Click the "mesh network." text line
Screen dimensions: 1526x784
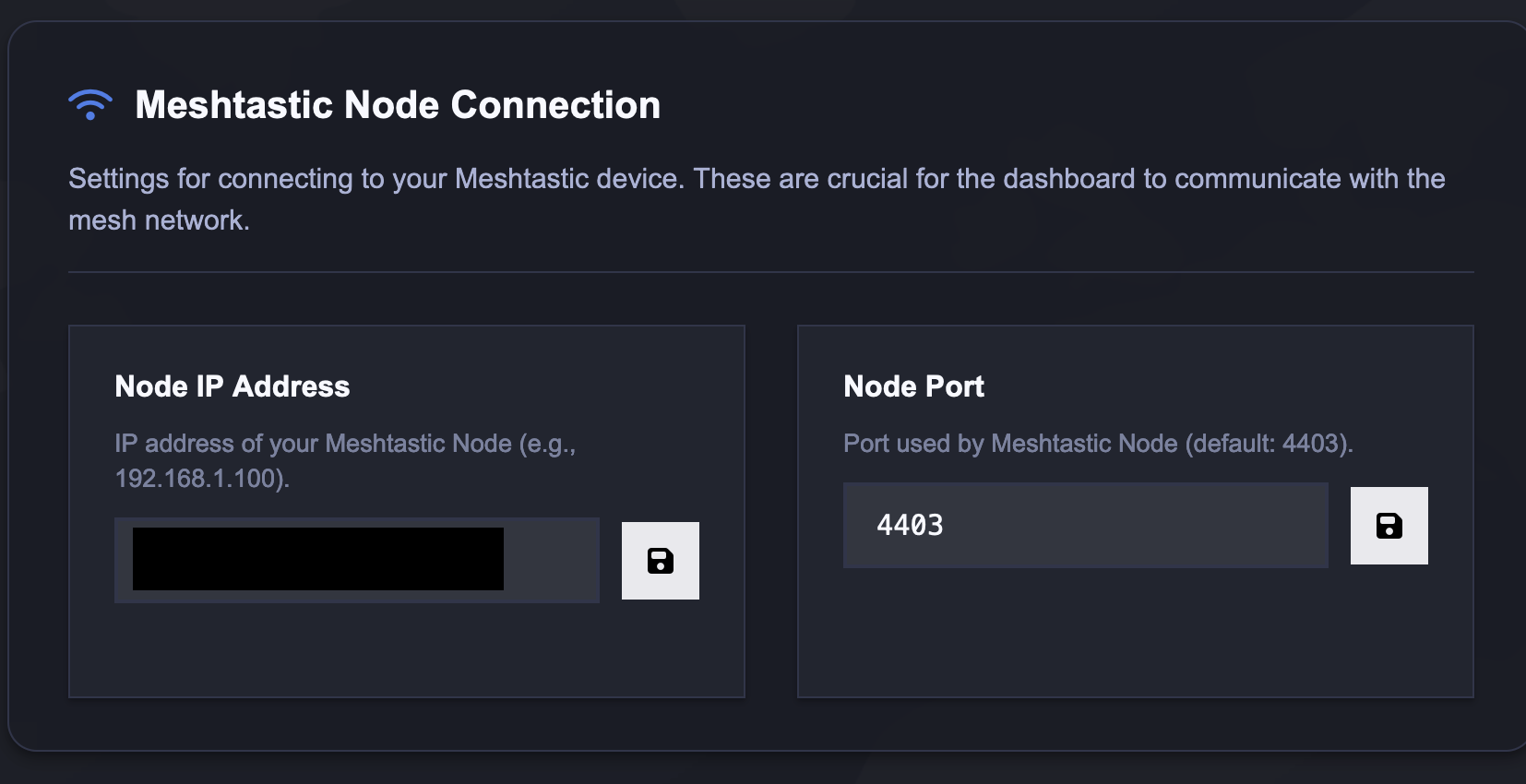159,220
